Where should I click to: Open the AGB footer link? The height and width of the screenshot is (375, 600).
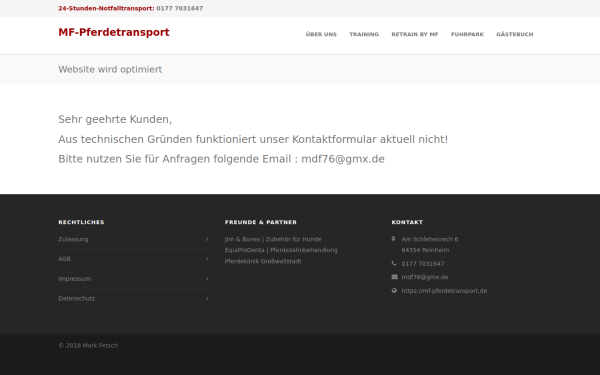point(64,259)
